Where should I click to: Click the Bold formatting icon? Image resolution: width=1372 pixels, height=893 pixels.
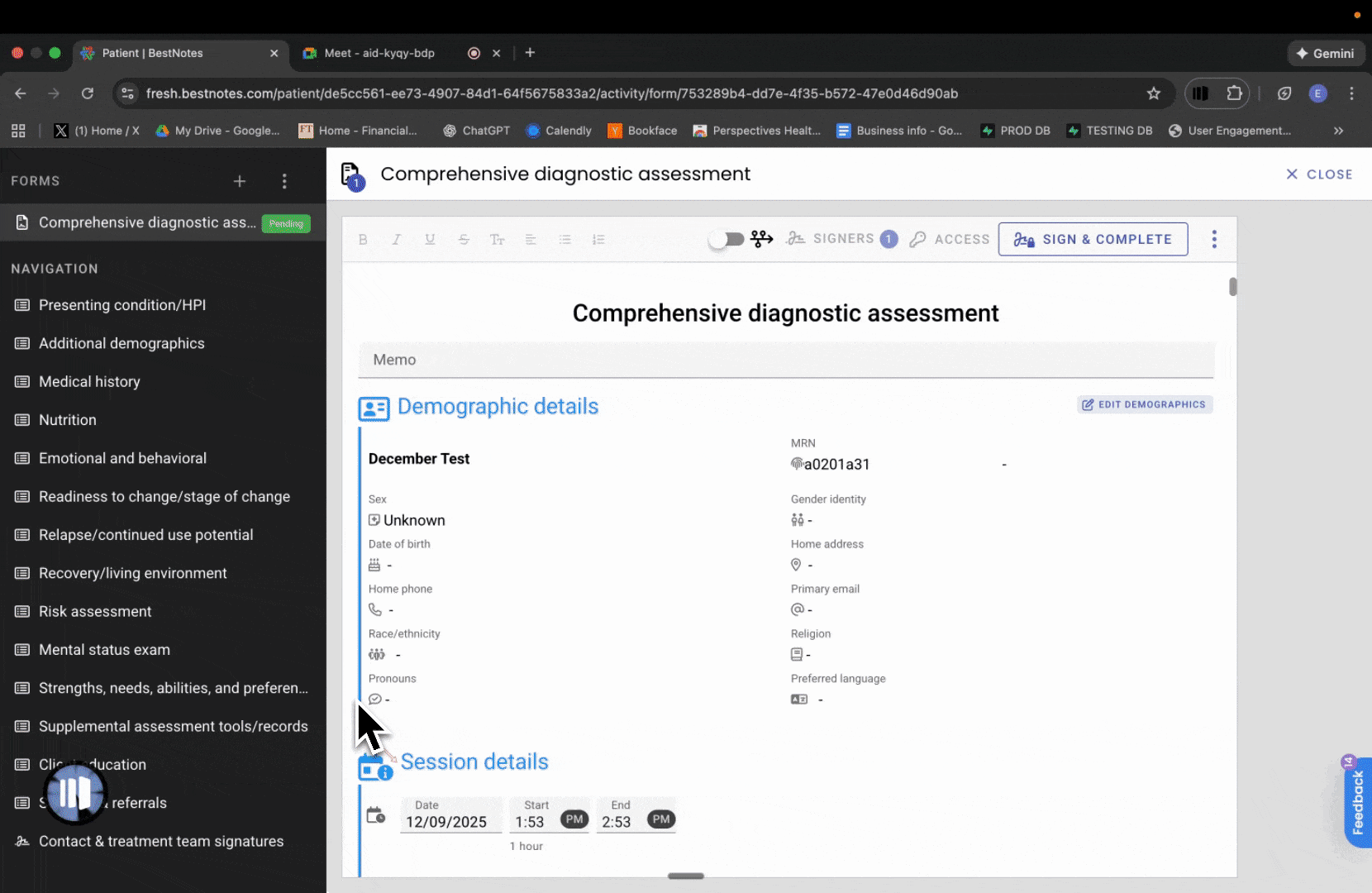[x=363, y=240]
